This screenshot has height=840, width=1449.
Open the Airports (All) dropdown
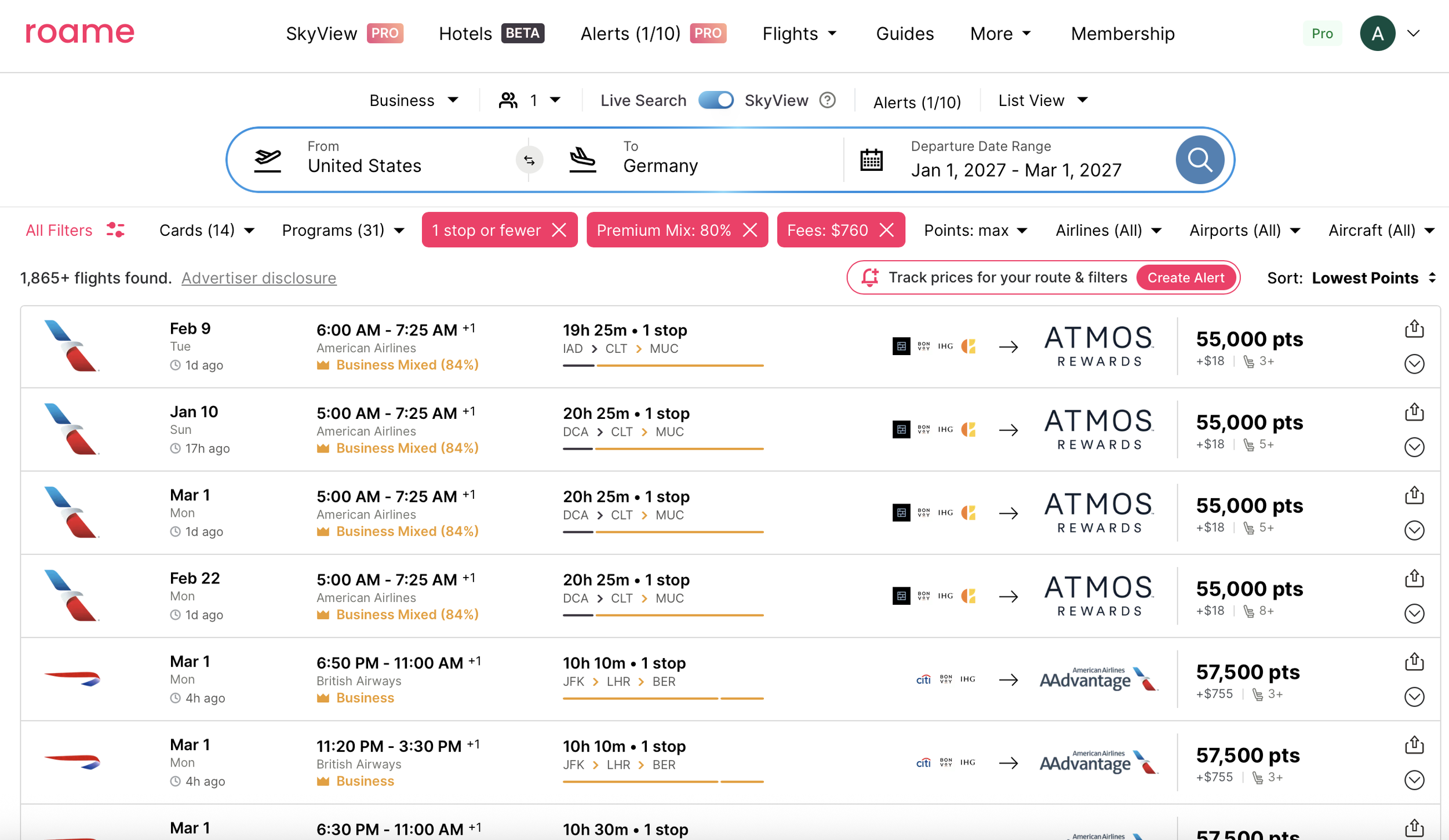[x=1245, y=230]
